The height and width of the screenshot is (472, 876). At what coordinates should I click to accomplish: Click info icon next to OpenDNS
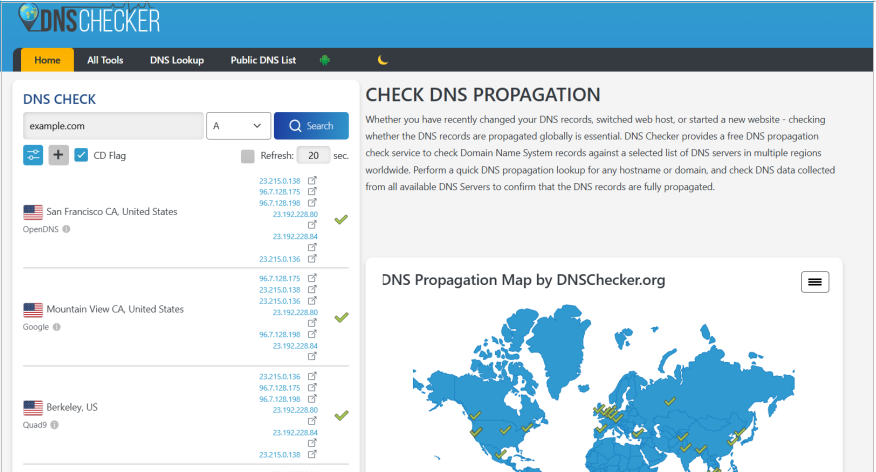coord(66,229)
